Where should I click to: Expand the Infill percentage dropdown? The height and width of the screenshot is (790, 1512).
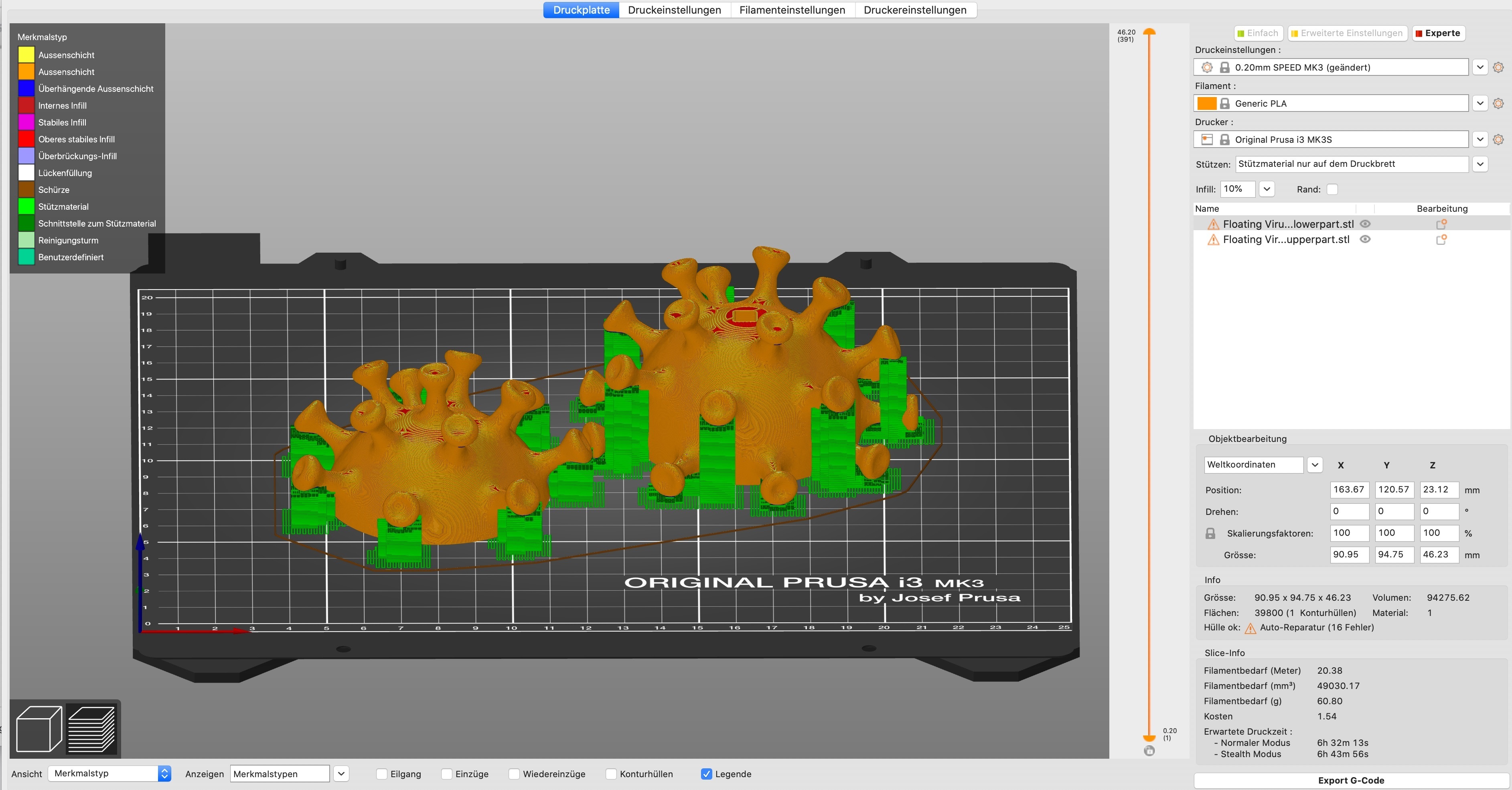coord(1267,189)
